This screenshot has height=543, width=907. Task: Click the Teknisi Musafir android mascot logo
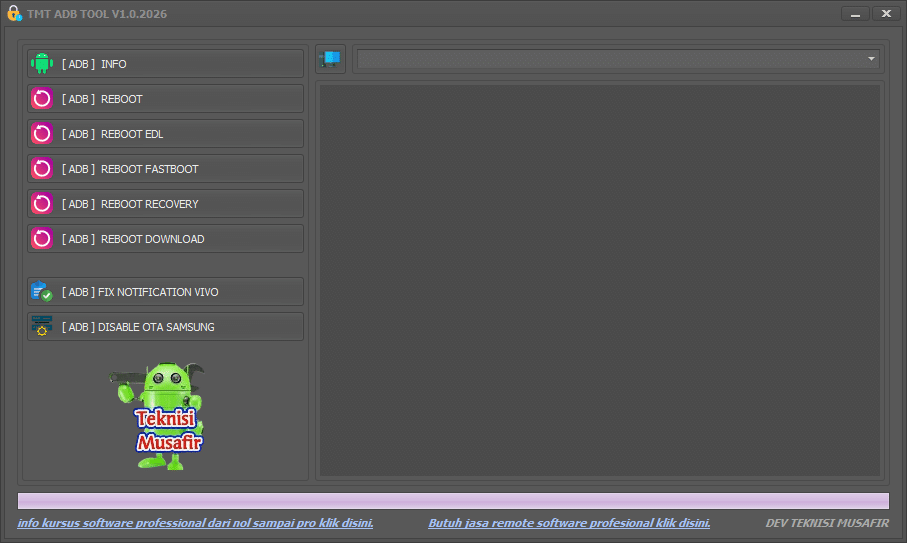(x=159, y=415)
